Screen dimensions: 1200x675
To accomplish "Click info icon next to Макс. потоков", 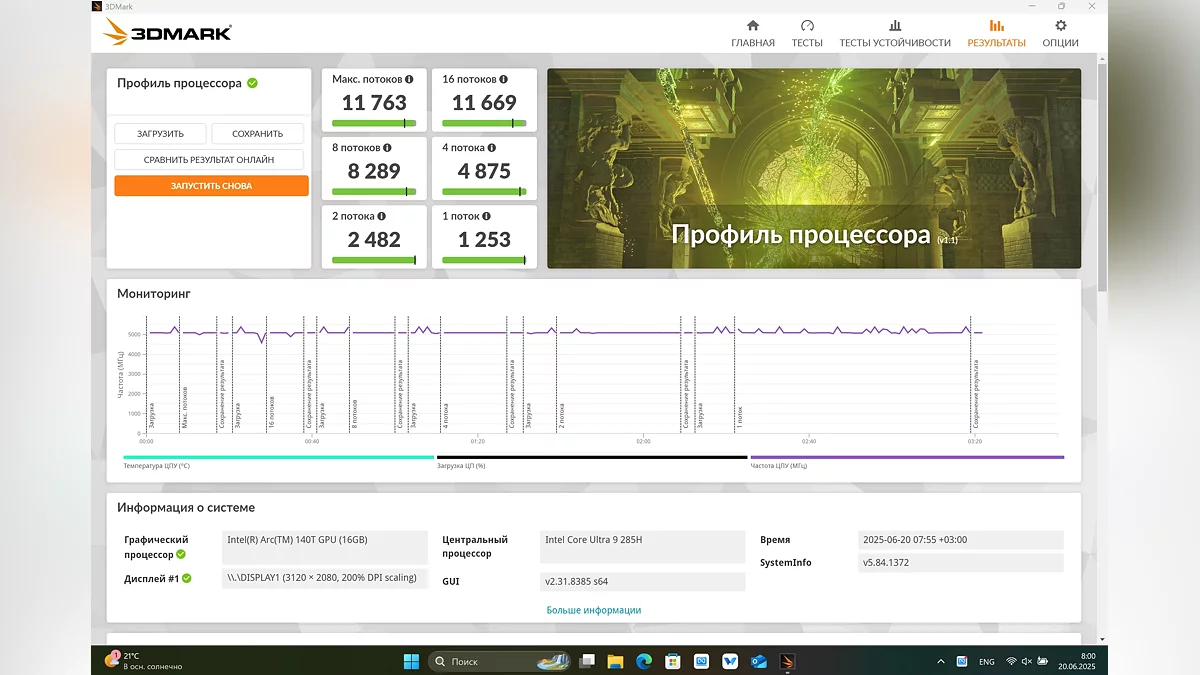I will pos(409,79).
